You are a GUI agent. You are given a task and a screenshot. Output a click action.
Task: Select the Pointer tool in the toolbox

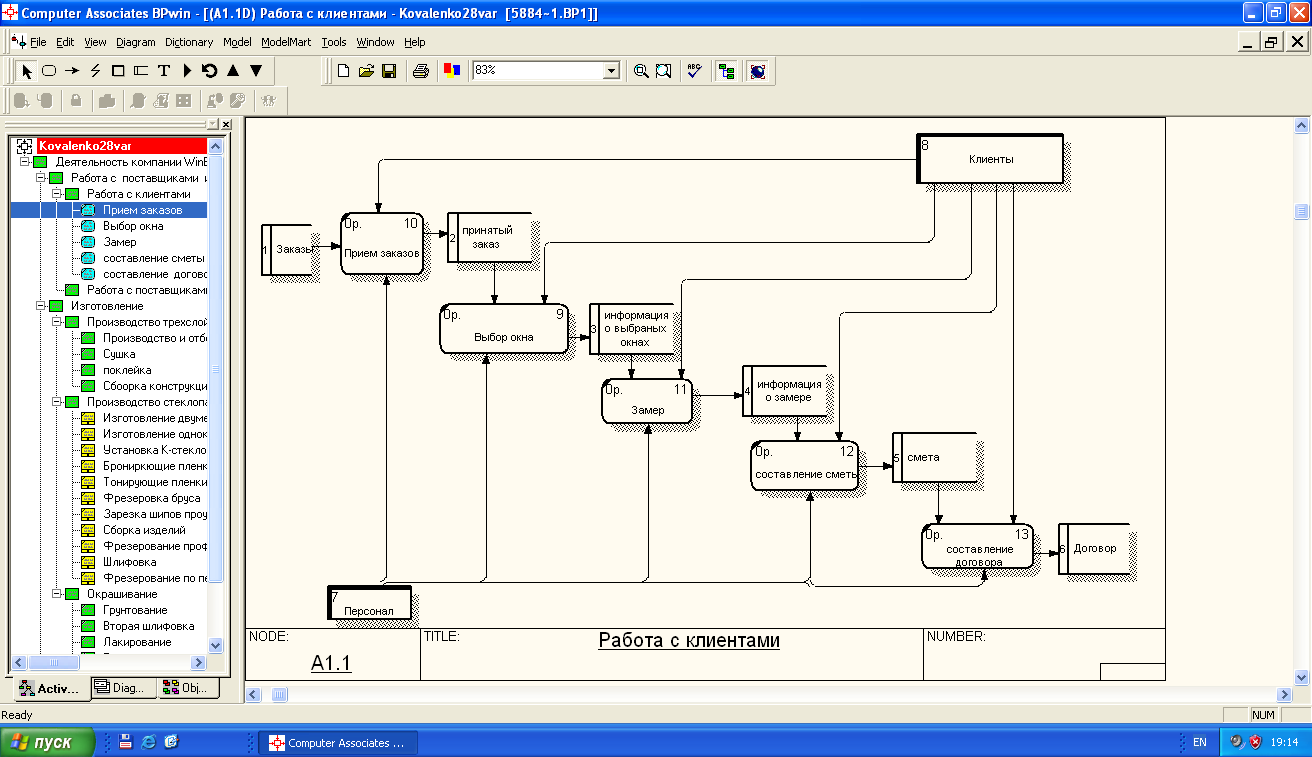pyautogui.click(x=27, y=71)
